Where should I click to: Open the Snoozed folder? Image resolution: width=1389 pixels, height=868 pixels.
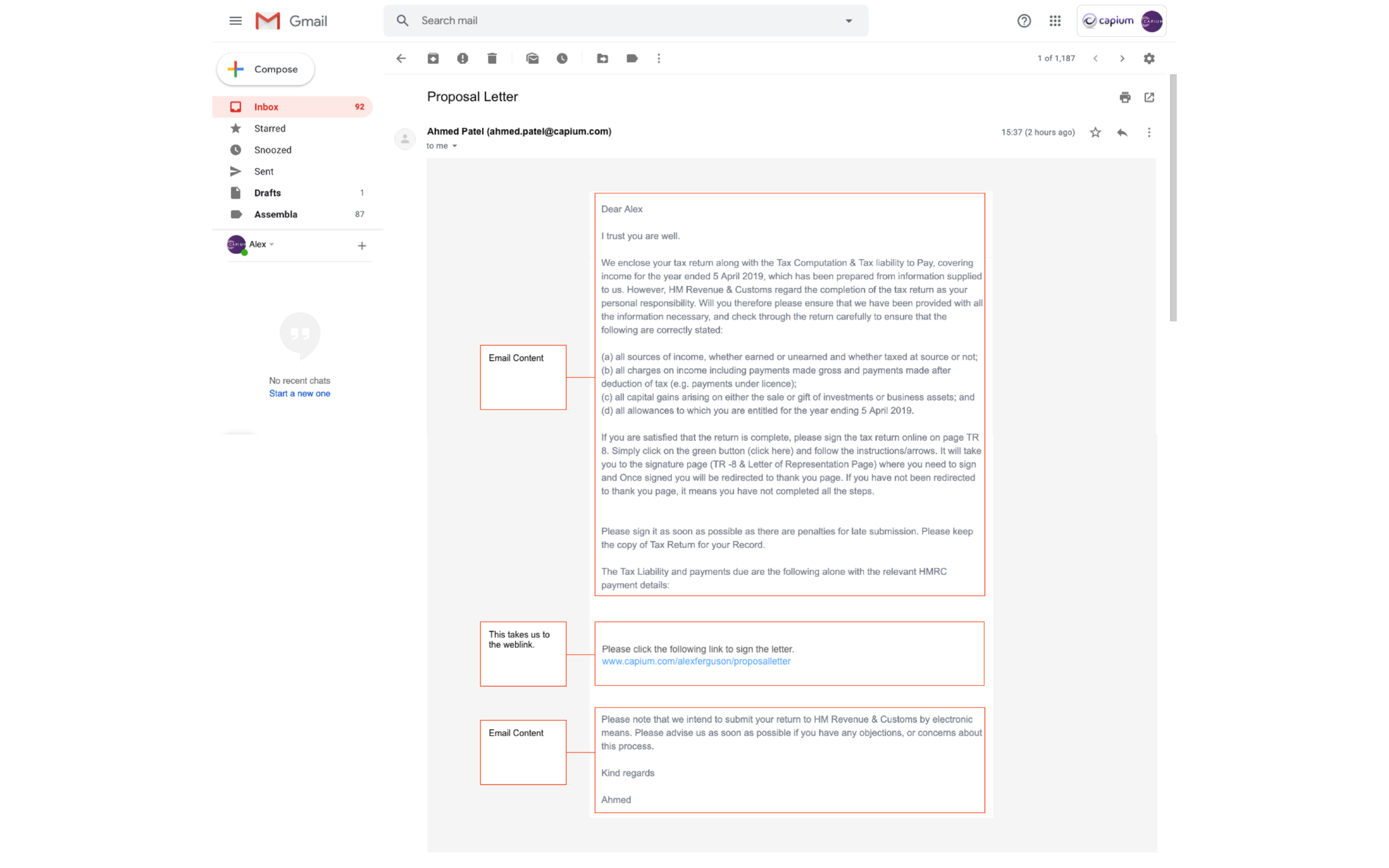click(x=292, y=150)
